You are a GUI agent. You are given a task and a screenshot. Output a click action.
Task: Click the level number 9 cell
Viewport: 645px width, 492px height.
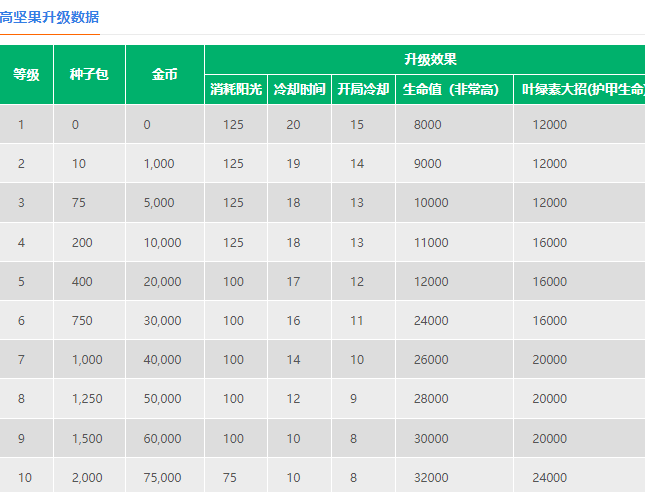26,439
